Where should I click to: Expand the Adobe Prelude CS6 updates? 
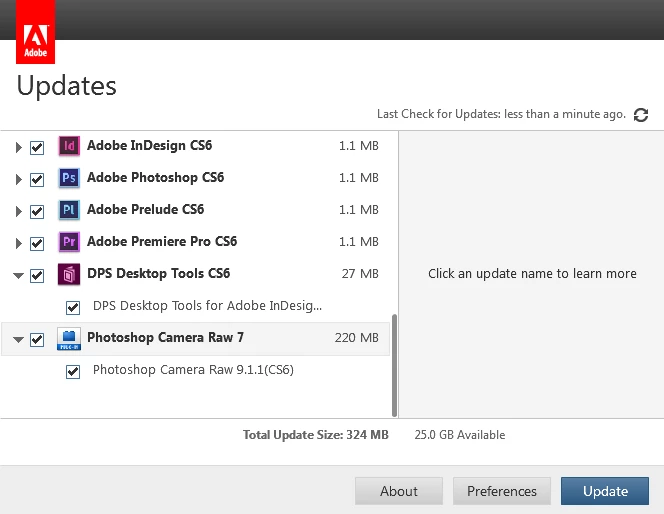pos(18,211)
